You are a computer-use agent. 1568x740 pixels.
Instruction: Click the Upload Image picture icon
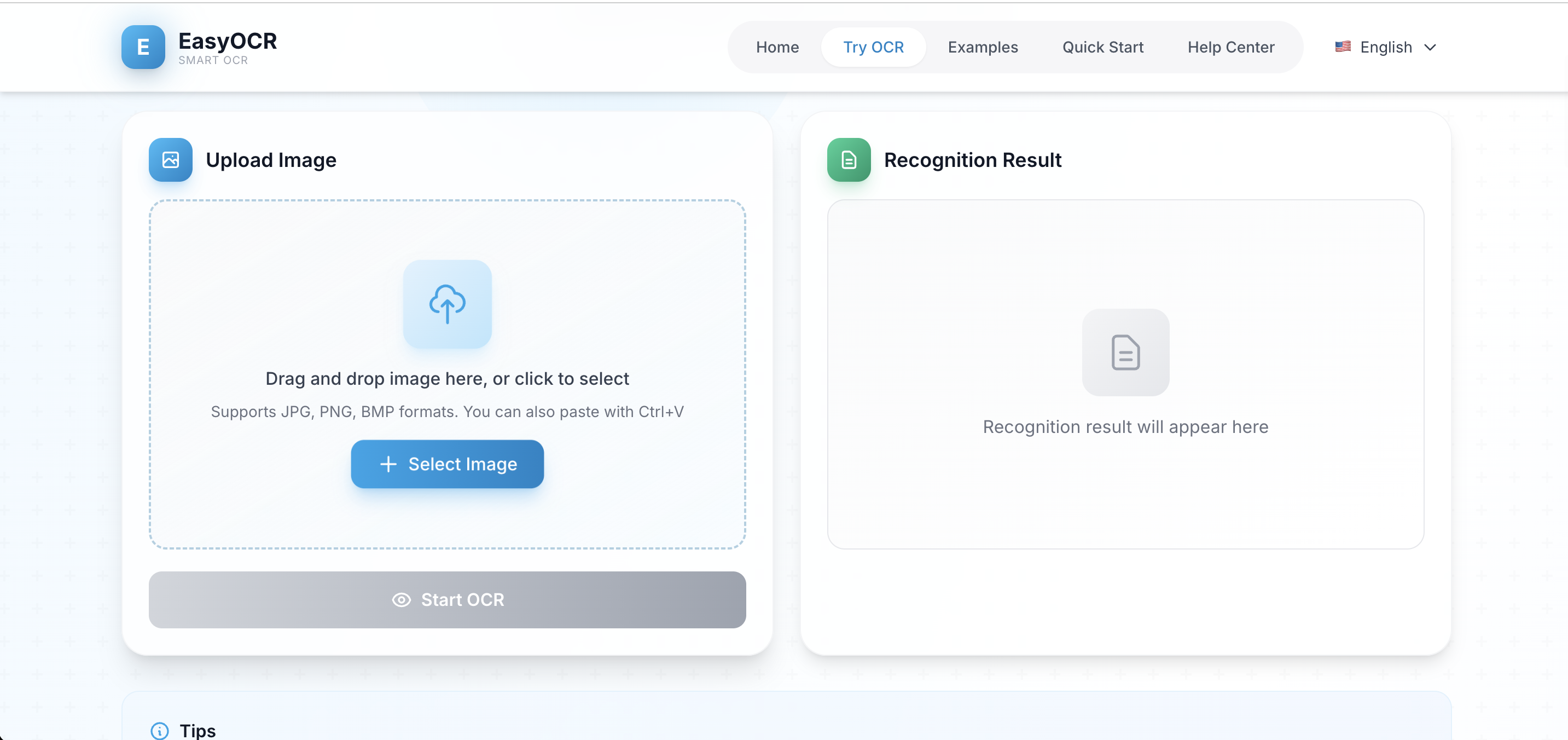pos(171,160)
